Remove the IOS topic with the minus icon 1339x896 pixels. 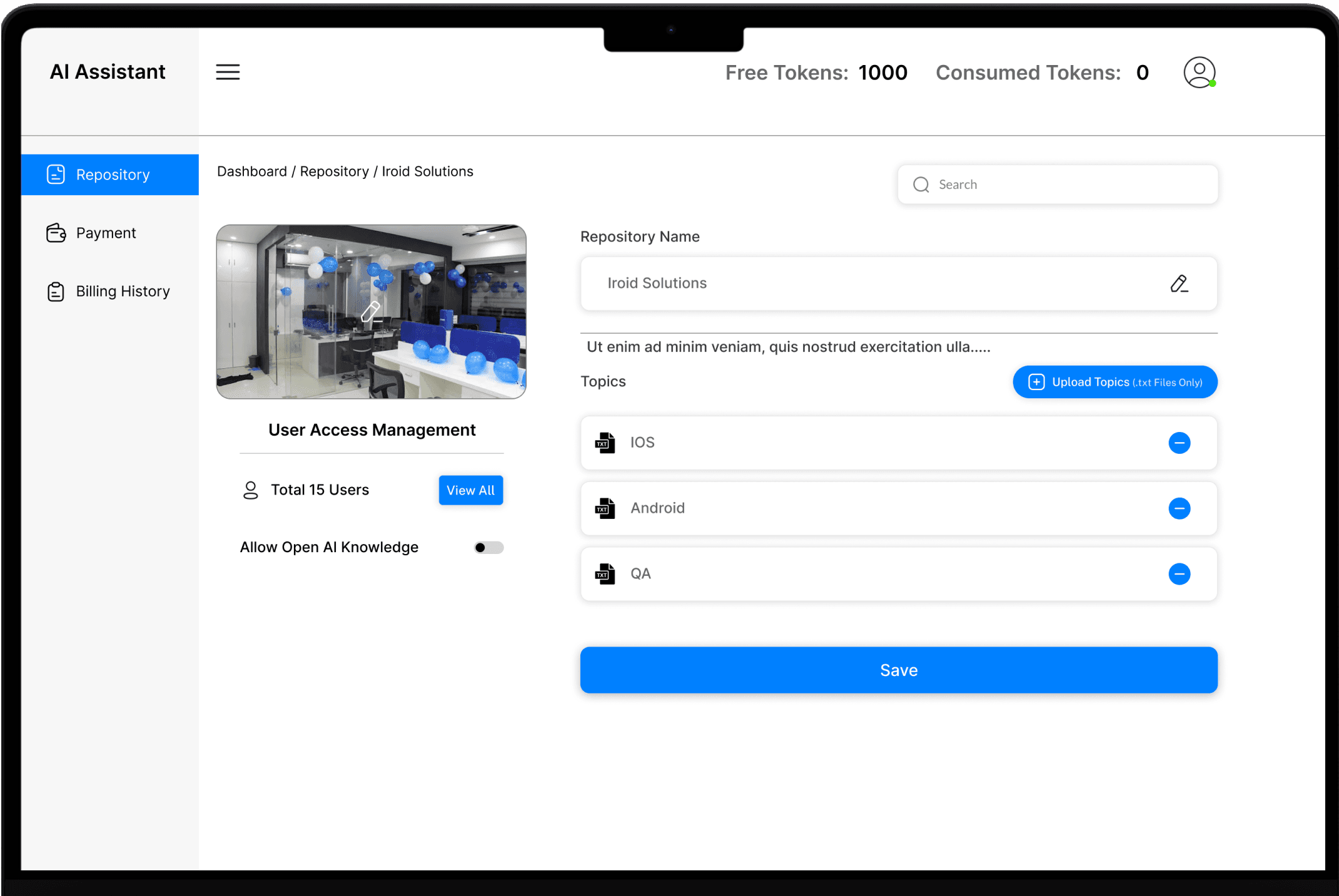[x=1179, y=443]
